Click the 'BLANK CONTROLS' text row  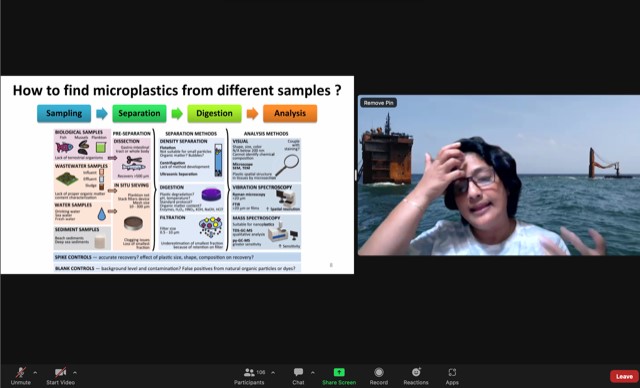pyautogui.click(x=177, y=268)
